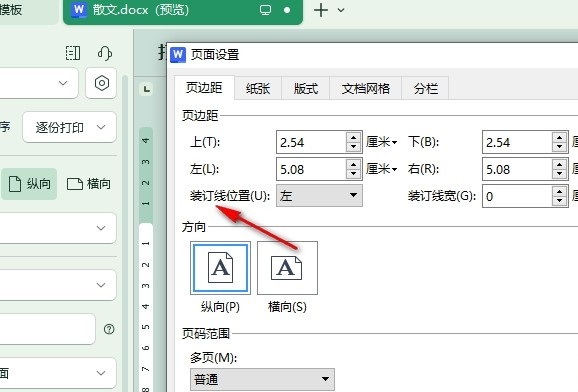The image size is (578, 392).
Task: Click the 右(R) margin input field
Action: tap(517, 169)
